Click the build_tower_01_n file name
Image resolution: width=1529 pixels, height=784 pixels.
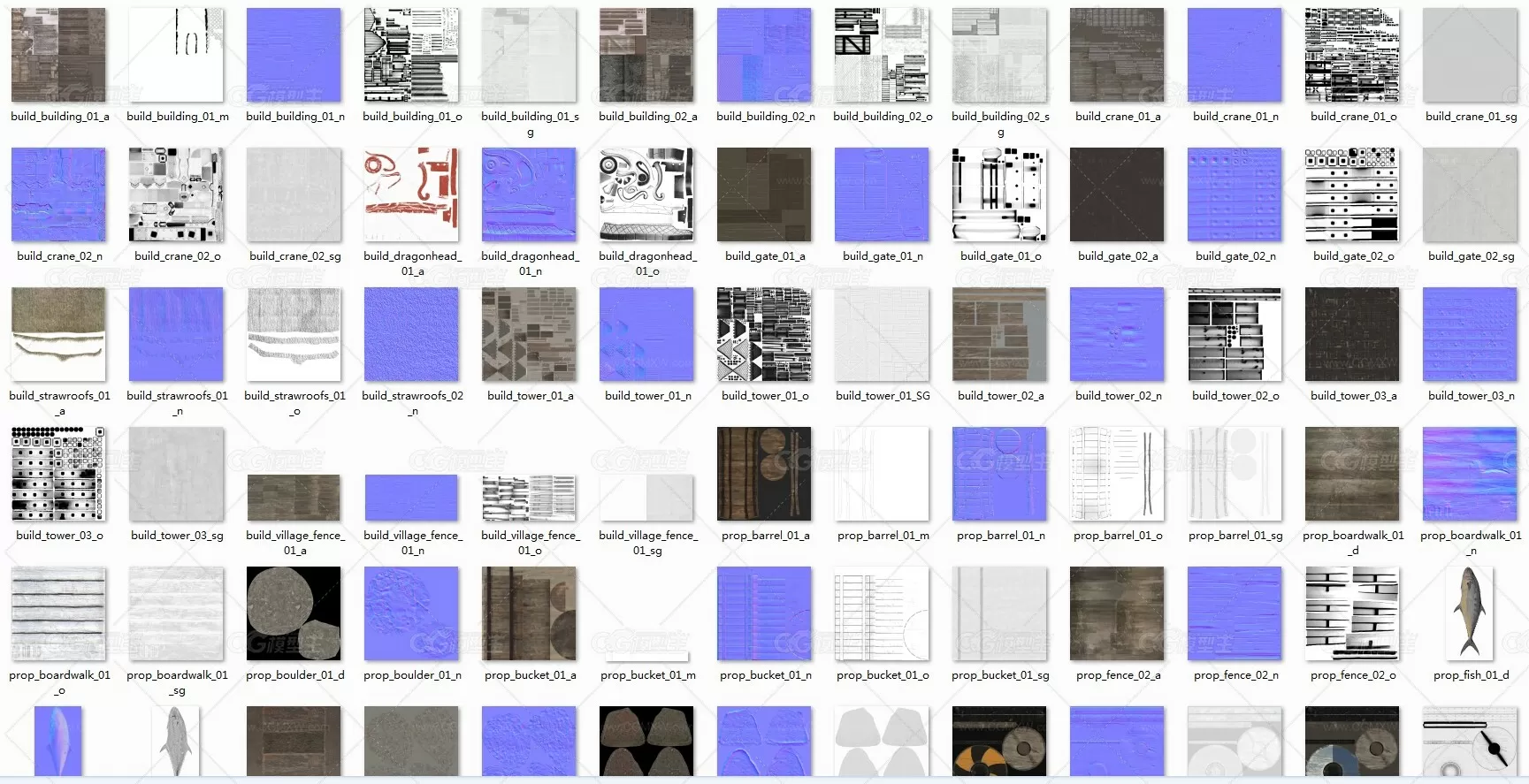(647, 396)
